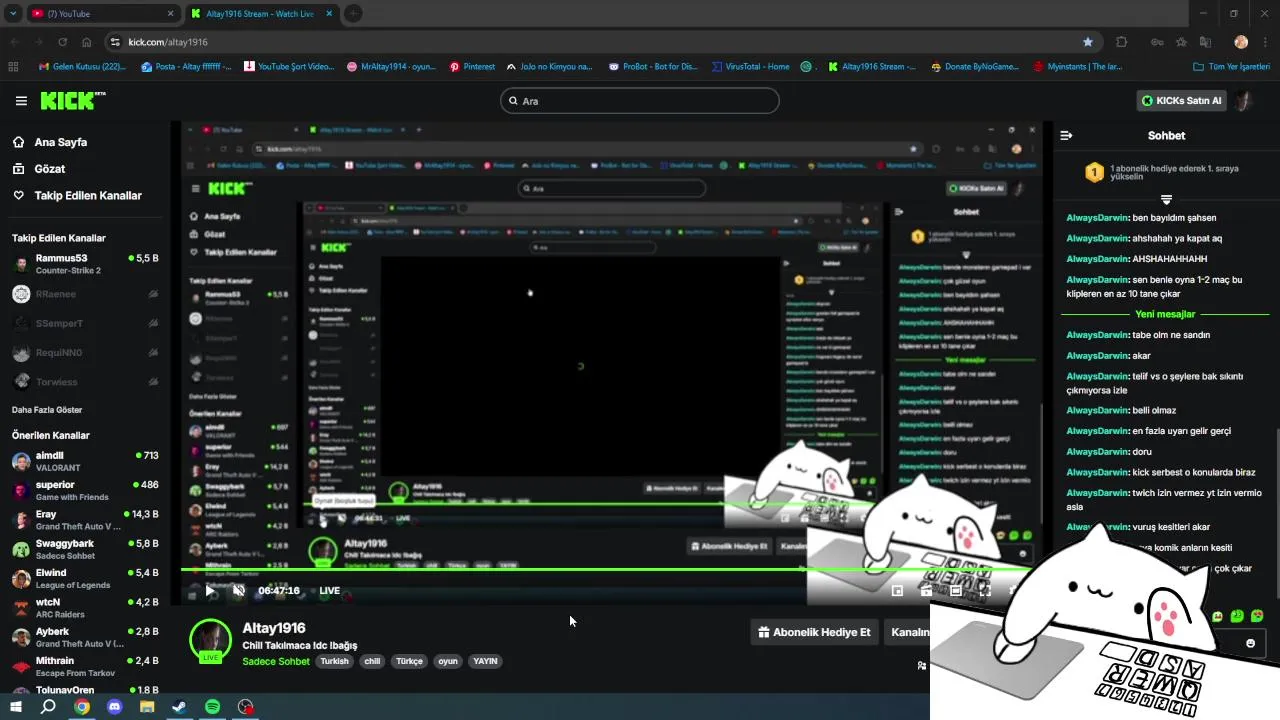The height and width of the screenshot is (720, 1280).
Task: Click the browser home button
Action: click(x=86, y=42)
